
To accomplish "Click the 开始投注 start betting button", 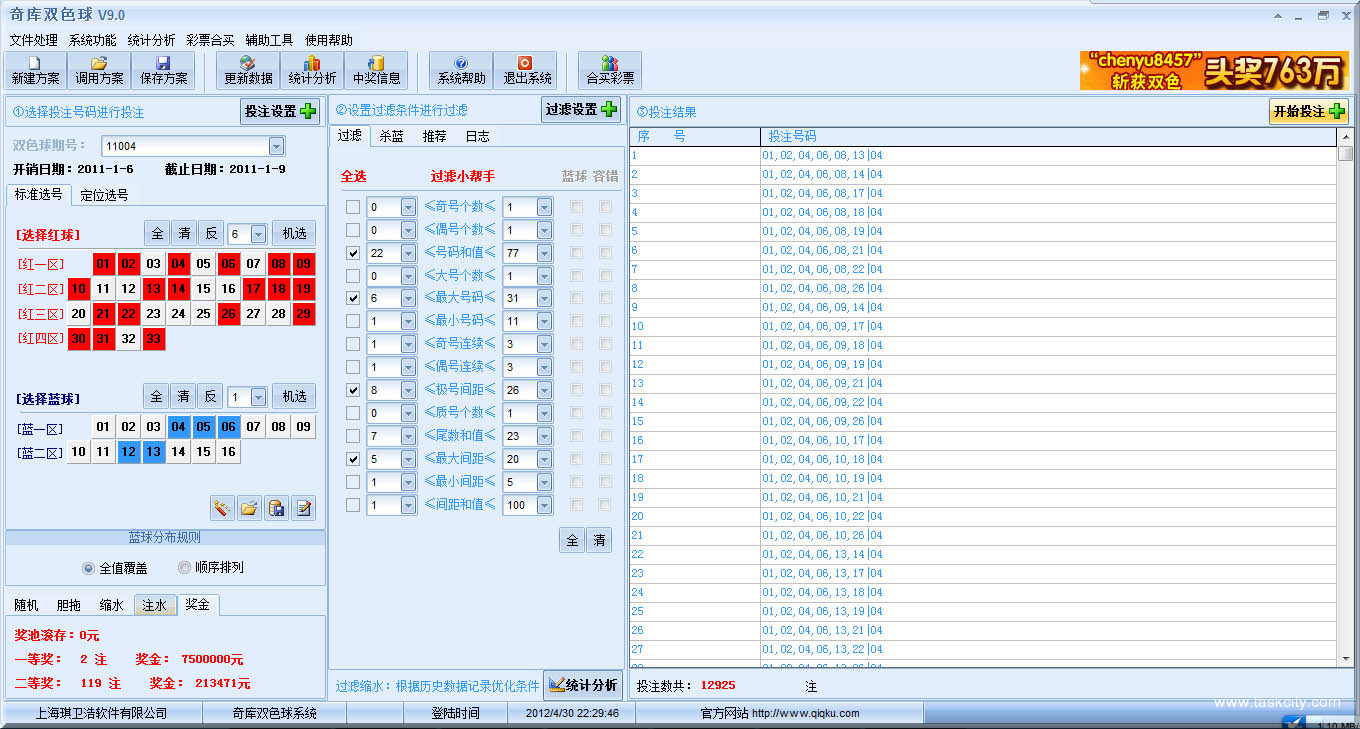I will [1308, 111].
